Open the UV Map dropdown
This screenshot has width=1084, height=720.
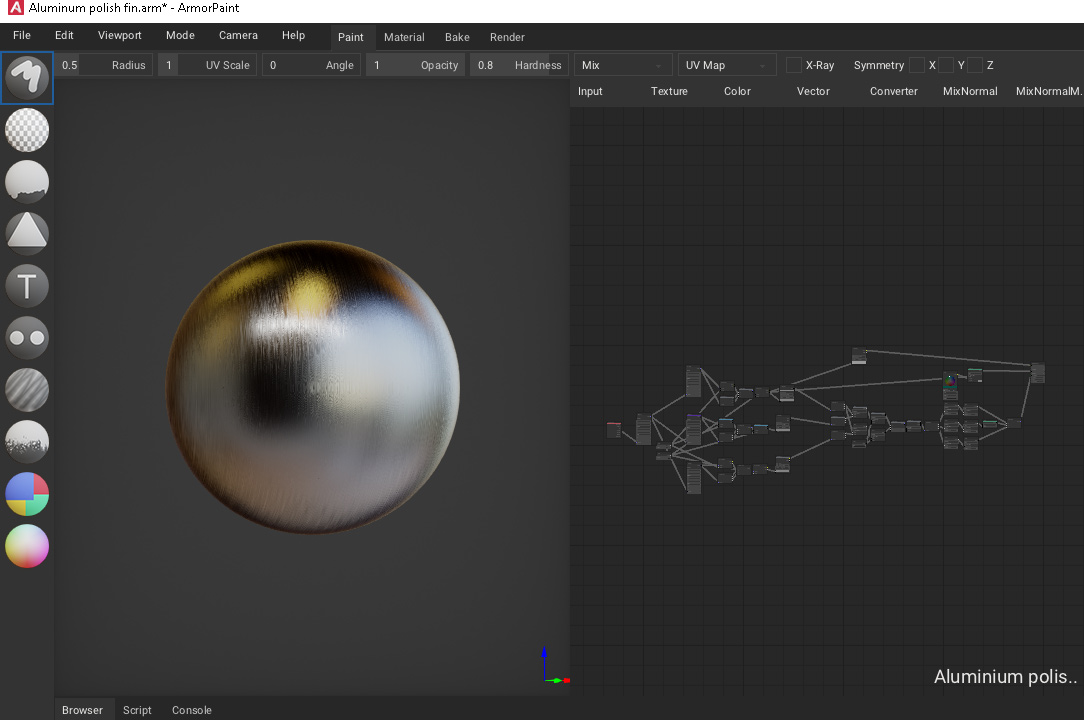pos(727,64)
